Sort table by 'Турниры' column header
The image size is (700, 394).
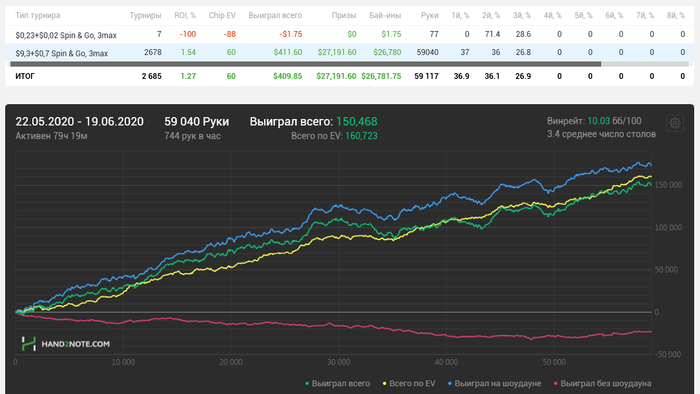[145, 15]
